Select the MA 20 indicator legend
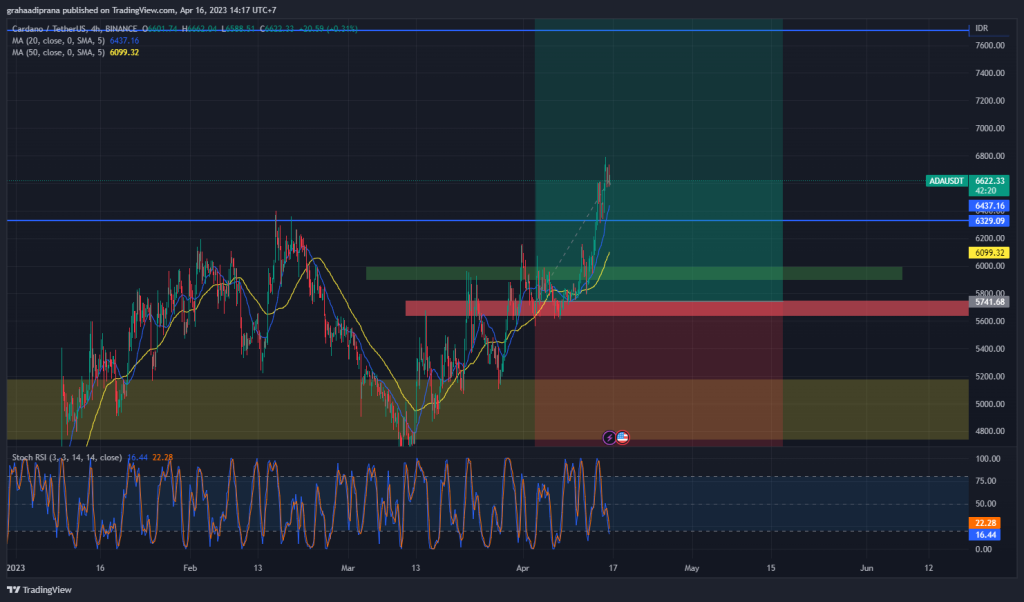The image size is (1024, 602). [x=75, y=40]
